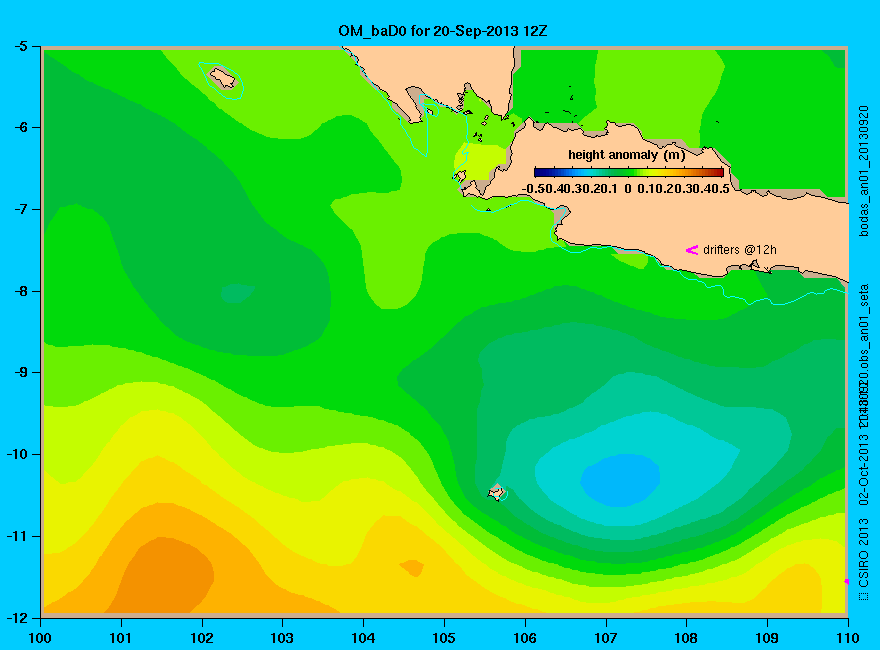
Task: Click the y-axis label -6
Action: (20, 127)
